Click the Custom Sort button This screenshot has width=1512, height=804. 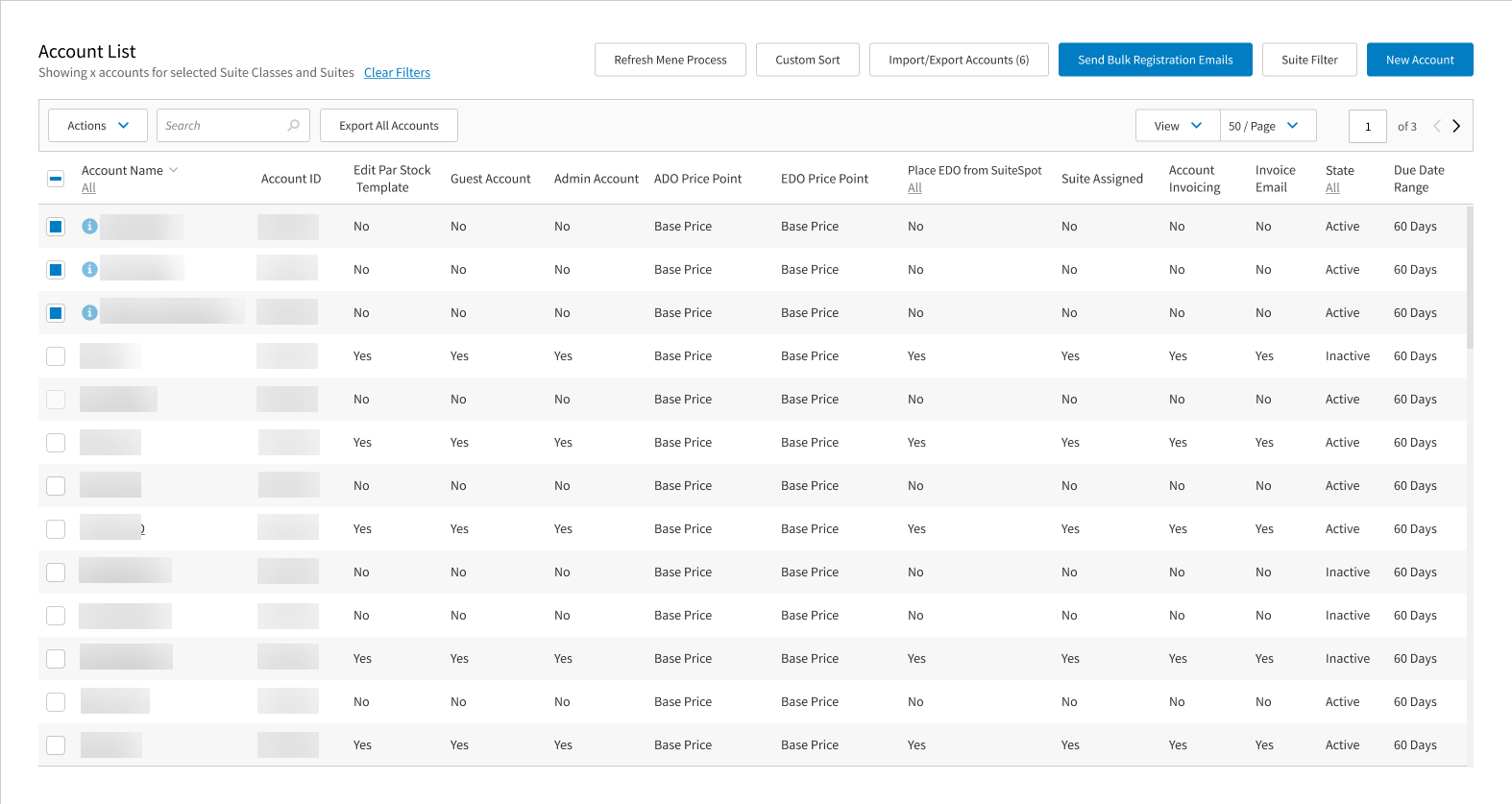808,60
